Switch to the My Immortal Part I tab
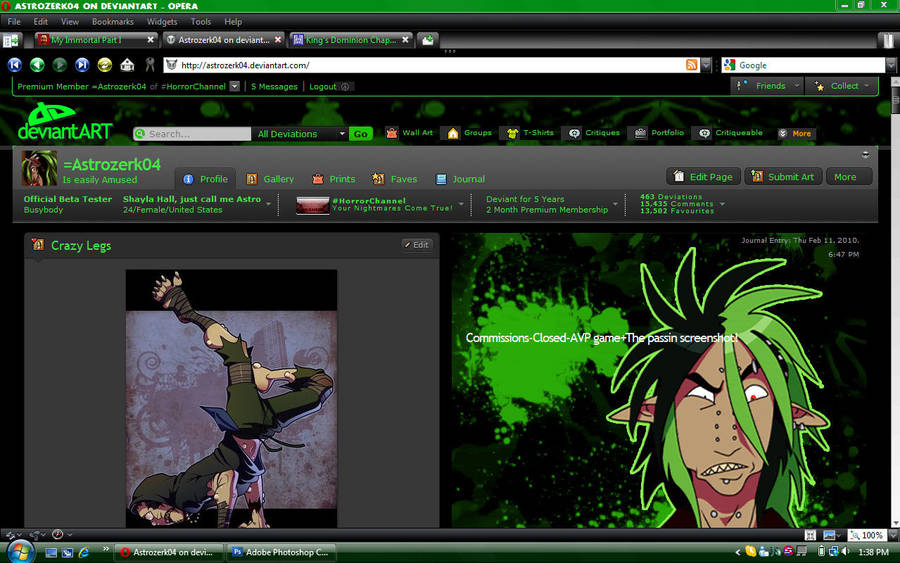900x563 pixels. coord(96,40)
